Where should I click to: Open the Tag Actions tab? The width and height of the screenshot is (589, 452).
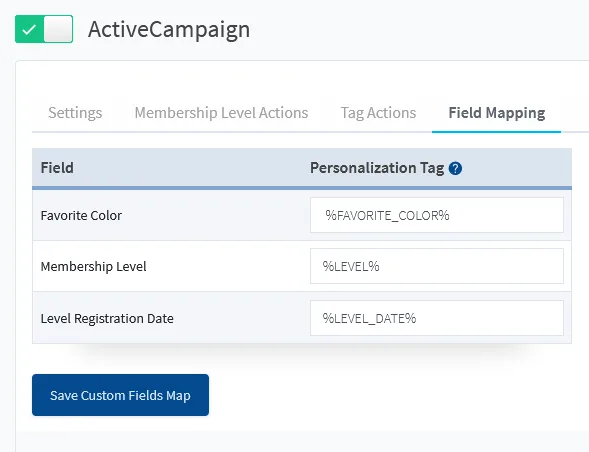coord(378,113)
